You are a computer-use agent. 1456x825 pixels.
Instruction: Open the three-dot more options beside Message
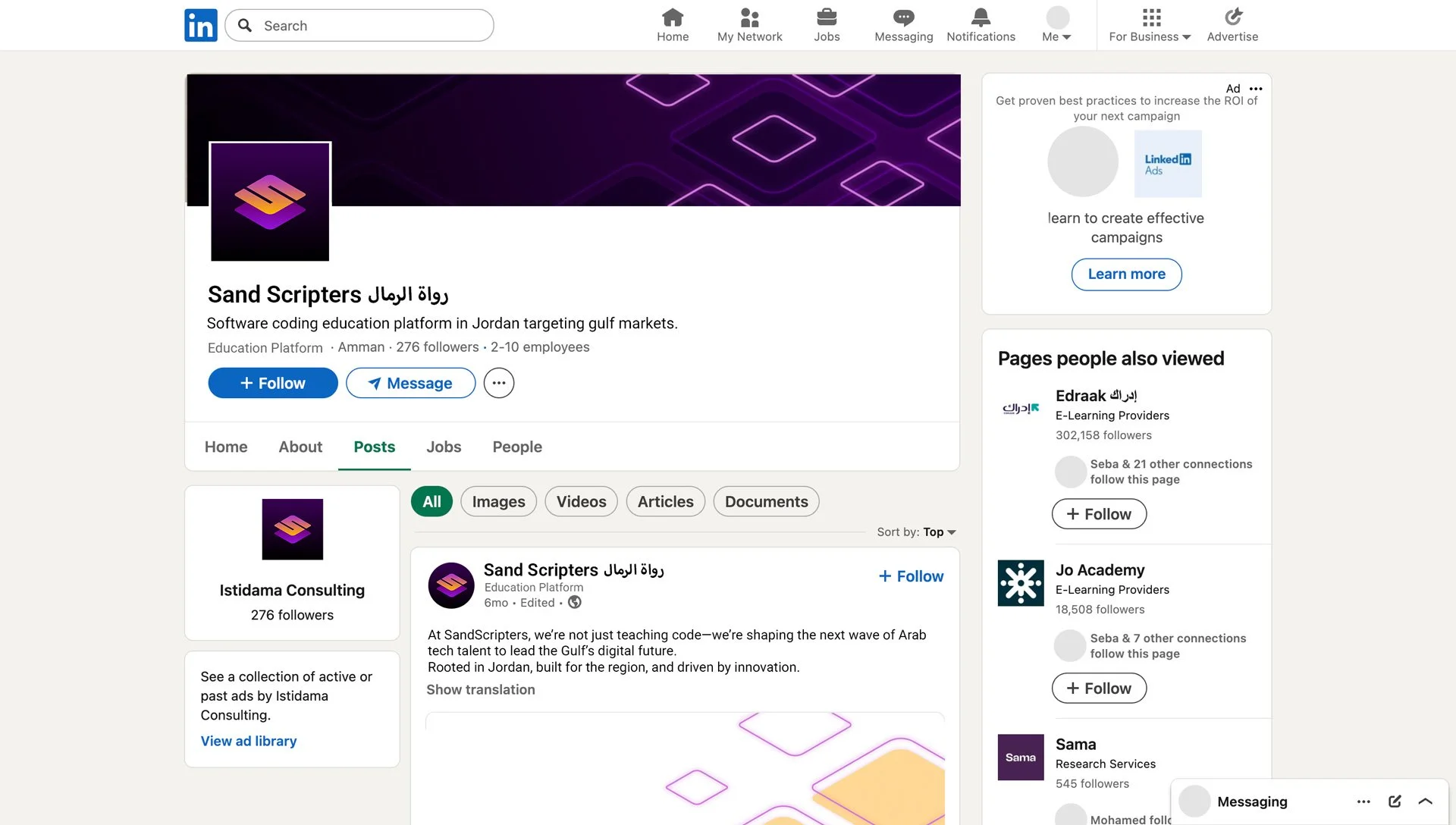[499, 383]
